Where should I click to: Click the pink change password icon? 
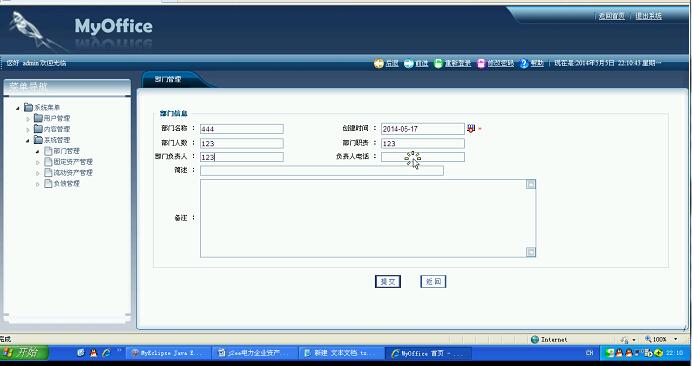481,64
